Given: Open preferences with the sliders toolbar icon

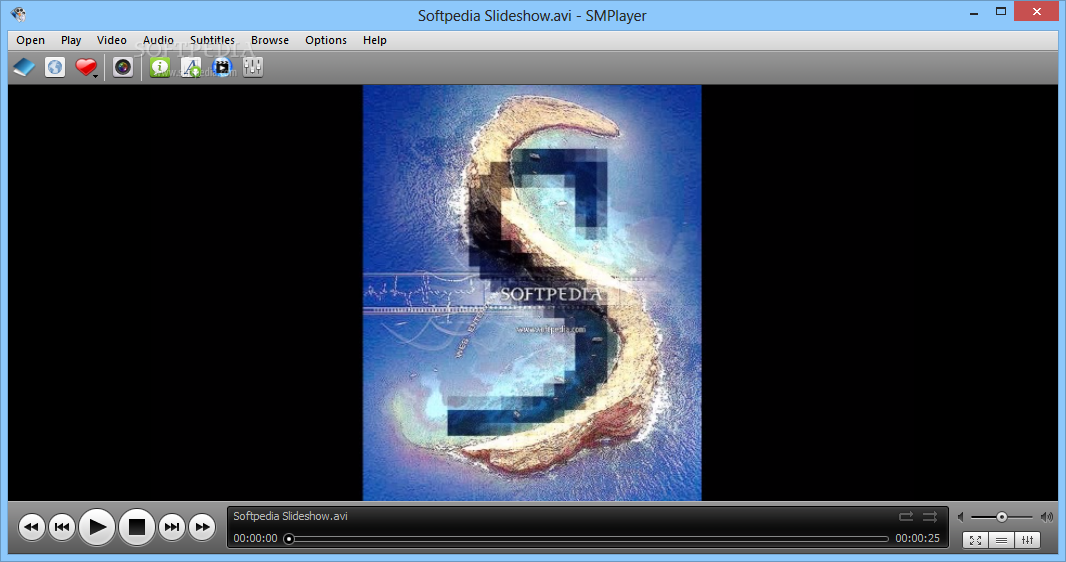Looking at the screenshot, I should tap(253, 67).
